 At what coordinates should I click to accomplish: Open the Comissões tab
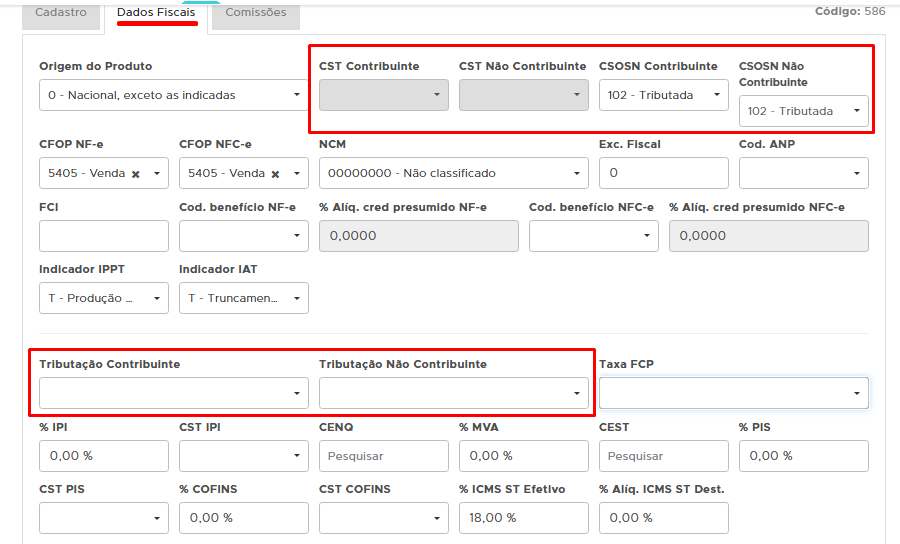255,13
